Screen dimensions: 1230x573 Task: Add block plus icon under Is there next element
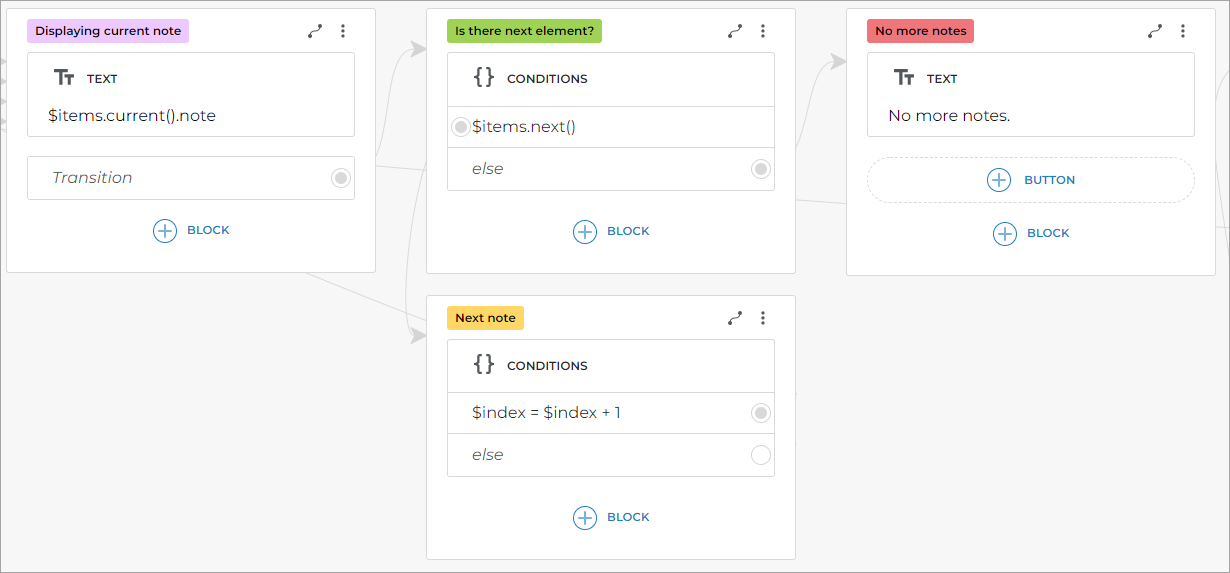point(585,231)
